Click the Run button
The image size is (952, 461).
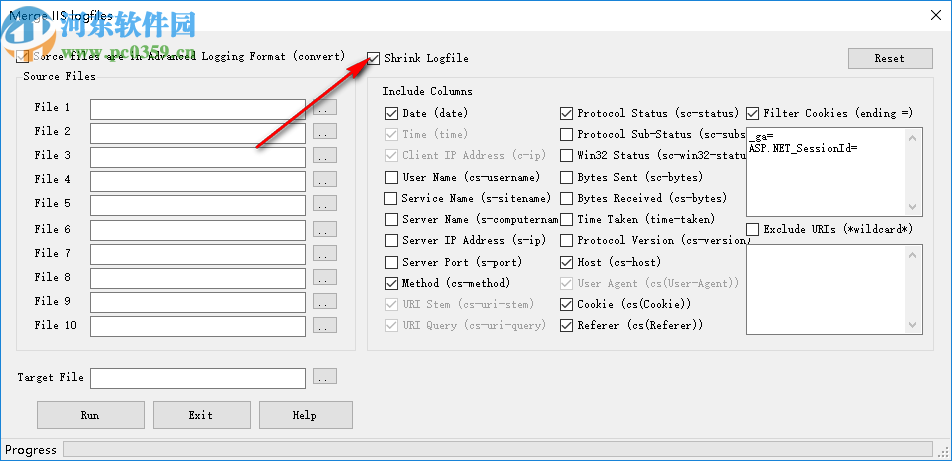click(x=90, y=415)
